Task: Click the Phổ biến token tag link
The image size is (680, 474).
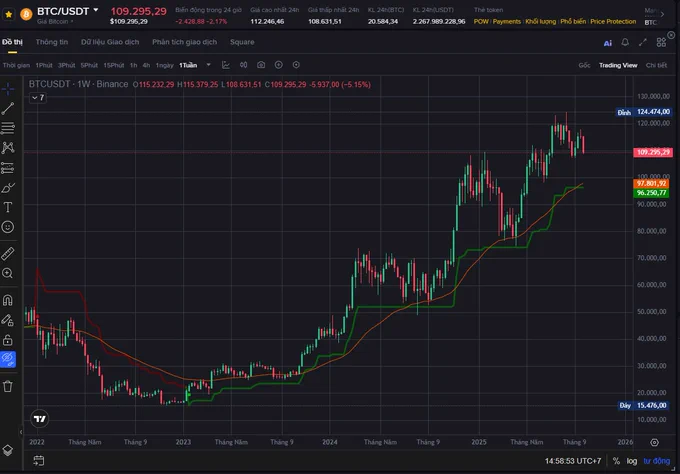Action: pyautogui.click(x=573, y=21)
